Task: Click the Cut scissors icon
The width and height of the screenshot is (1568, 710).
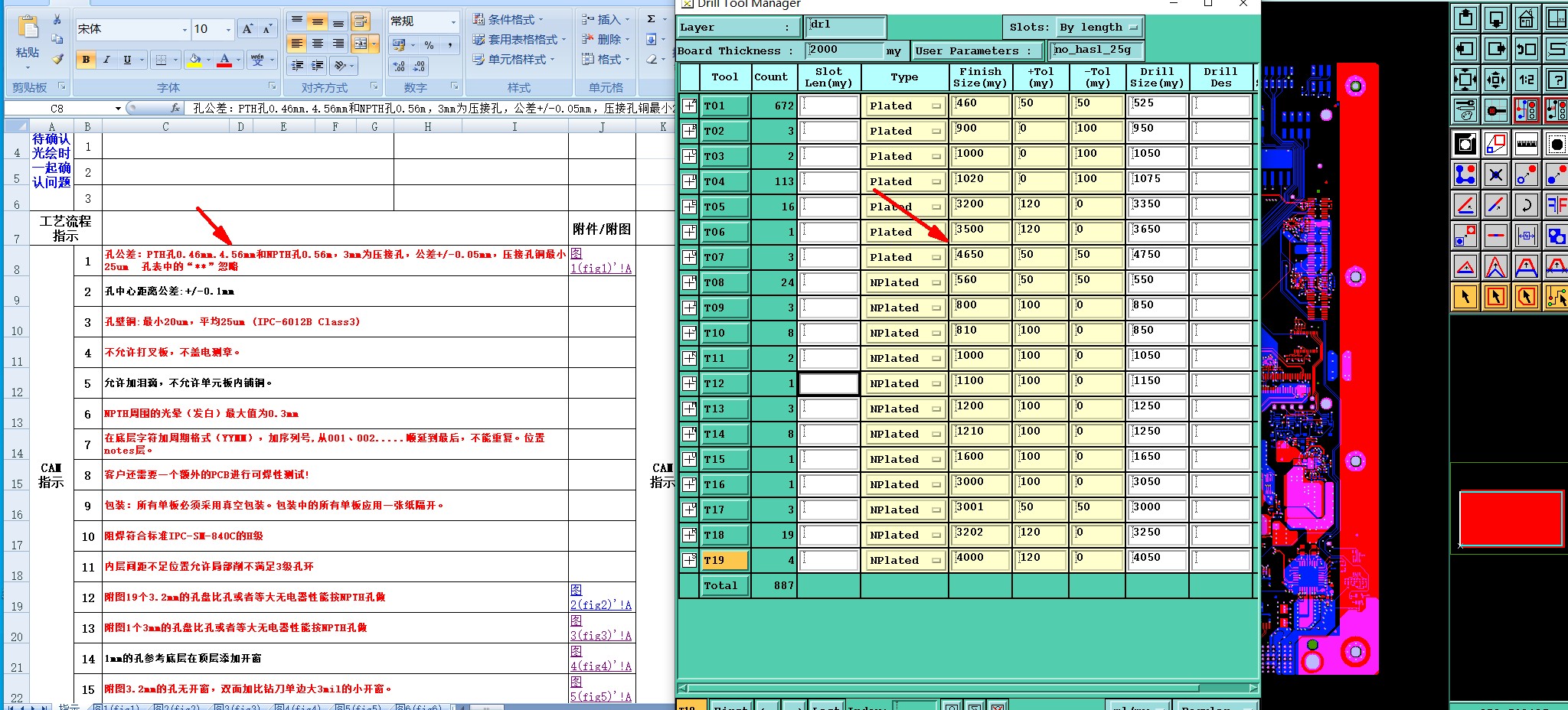Action: point(57,20)
